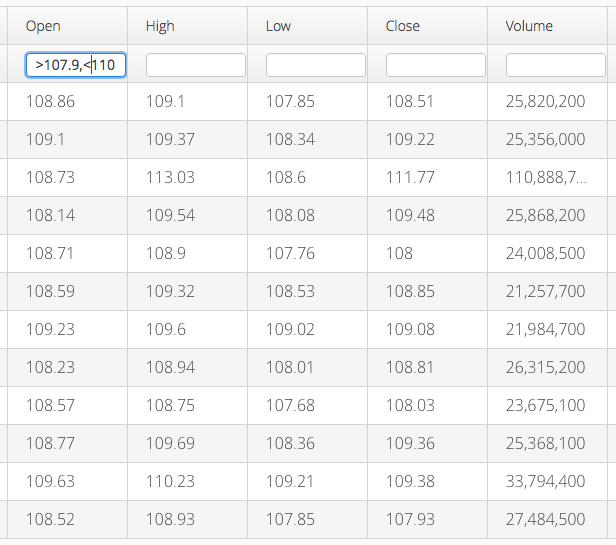This screenshot has width=616, height=545.
Task: Click Volume value 33,794,400
Action: [545, 481]
